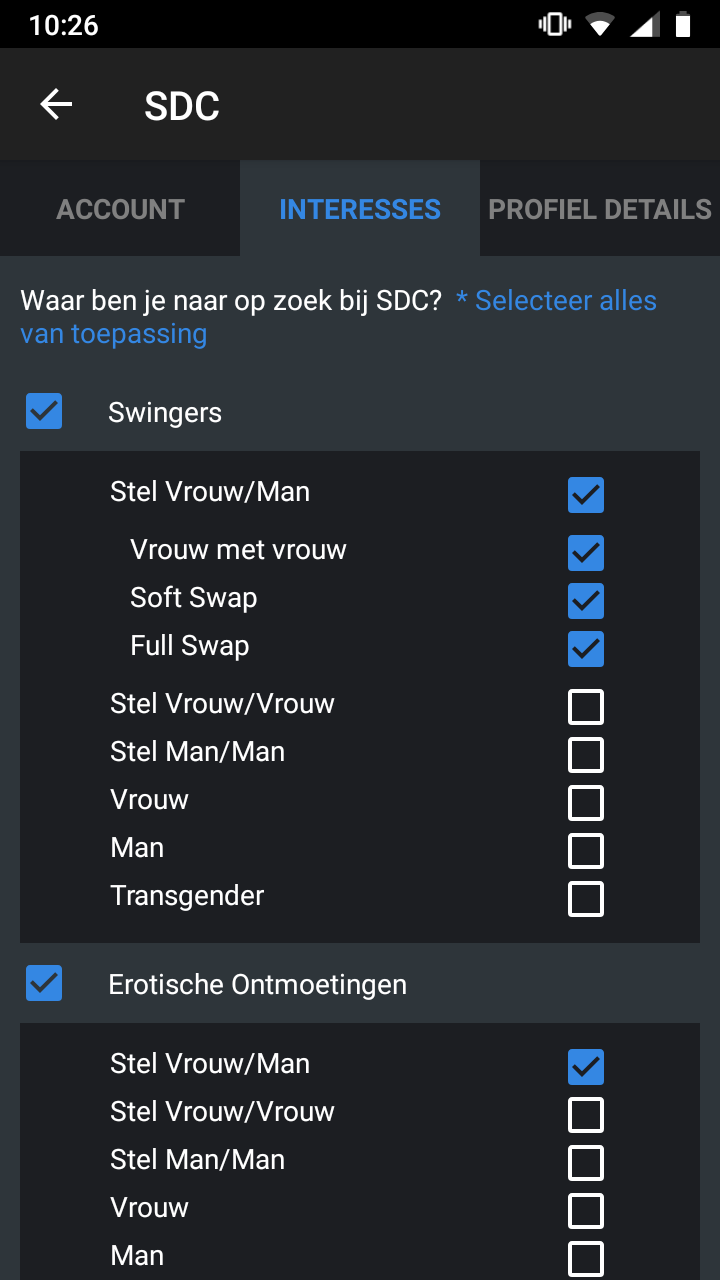
Task: Open the PROFIEL DETAILS tab
Action: tap(600, 209)
